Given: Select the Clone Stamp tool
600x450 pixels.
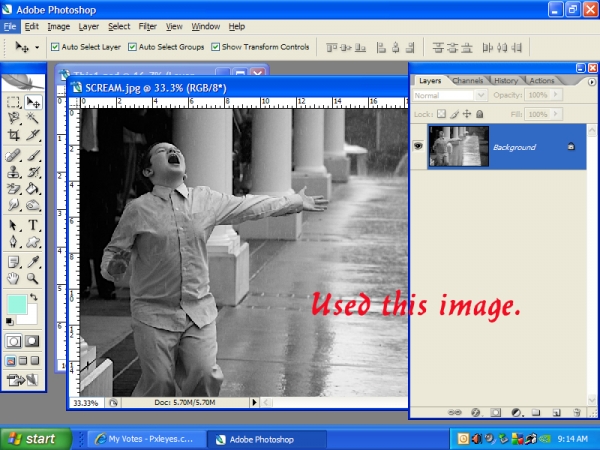Looking at the screenshot, I should (13, 172).
